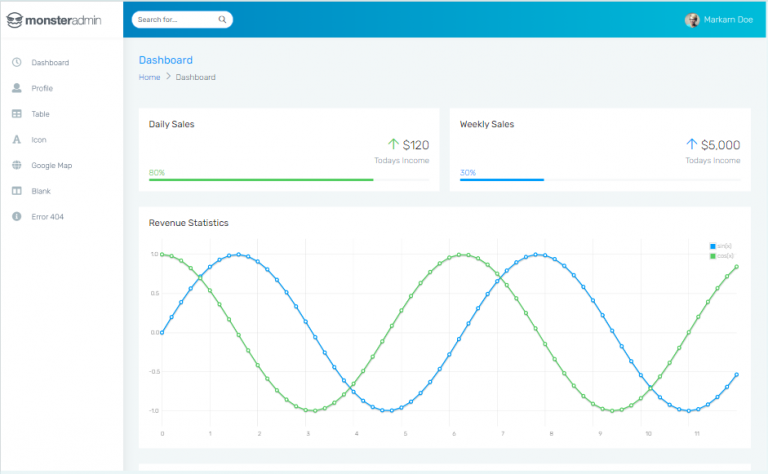
Task: Click the Dashboard clock icon in sidebar
Action: [x=17, y=62]
